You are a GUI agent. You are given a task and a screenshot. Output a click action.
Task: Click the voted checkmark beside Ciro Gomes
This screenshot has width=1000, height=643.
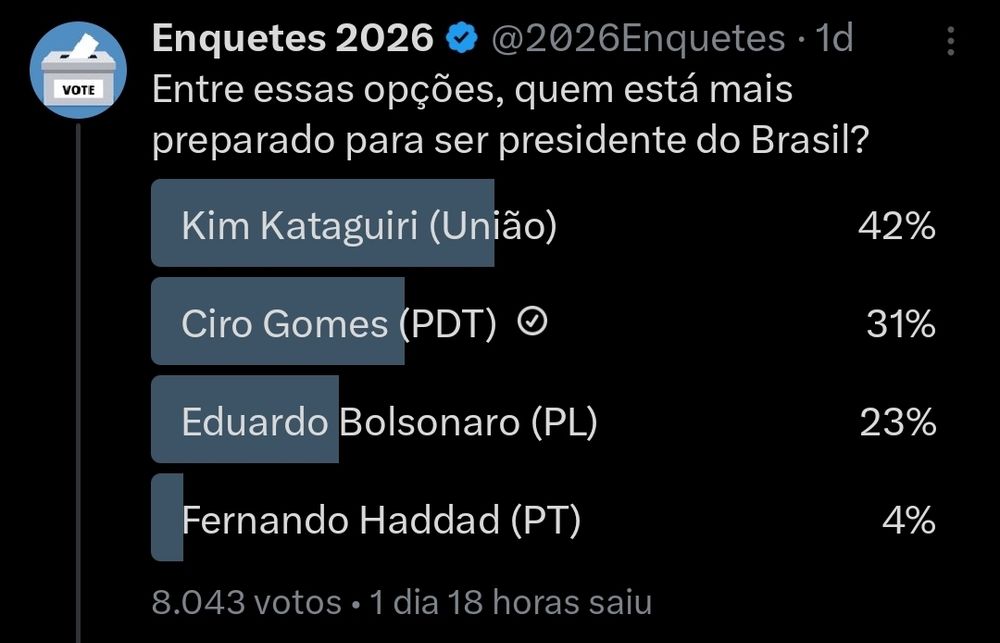[534, 322]
